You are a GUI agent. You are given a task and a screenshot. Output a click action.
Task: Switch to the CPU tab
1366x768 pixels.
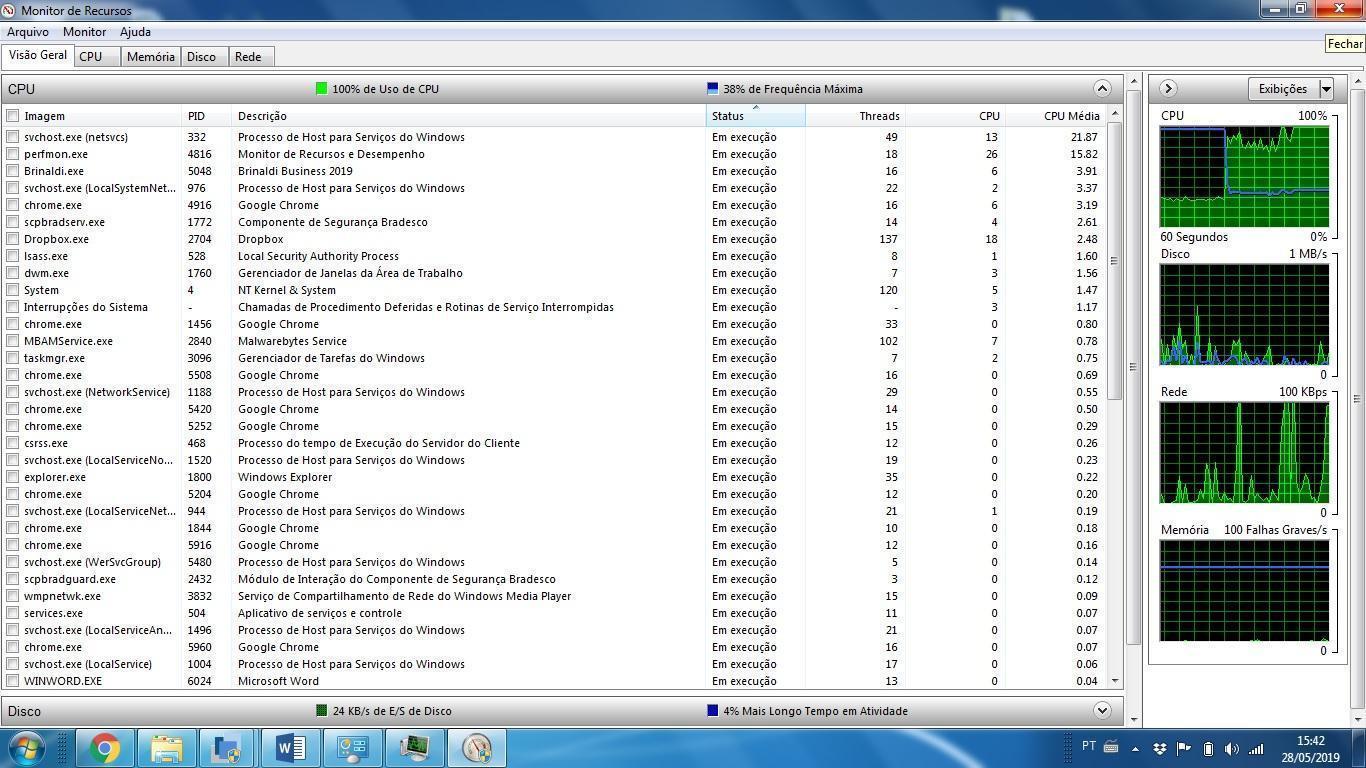[97, 57]
